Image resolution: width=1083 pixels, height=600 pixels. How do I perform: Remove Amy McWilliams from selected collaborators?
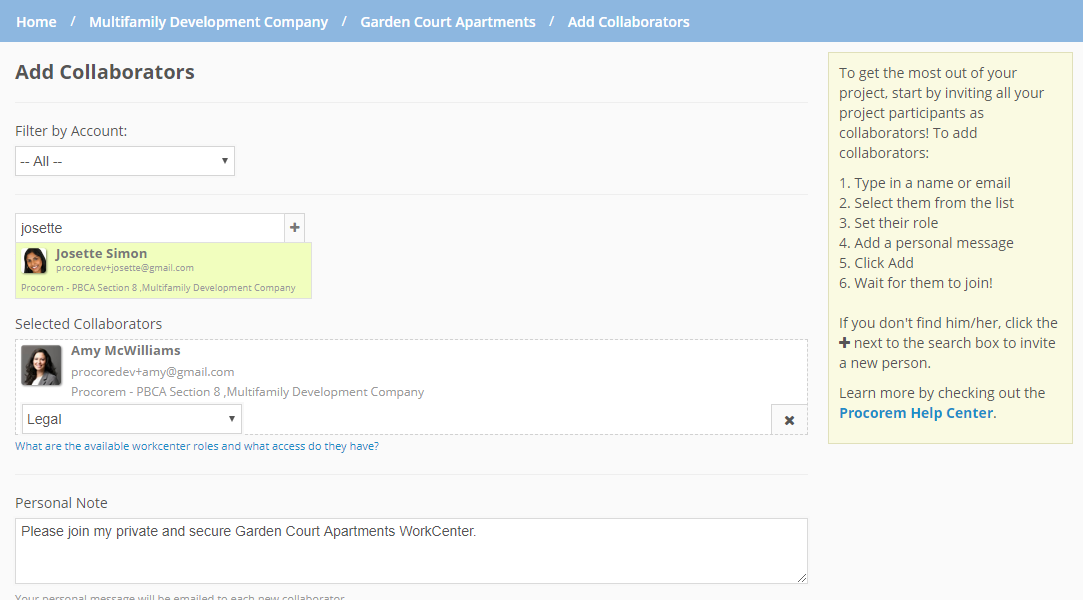click(788, 420)
